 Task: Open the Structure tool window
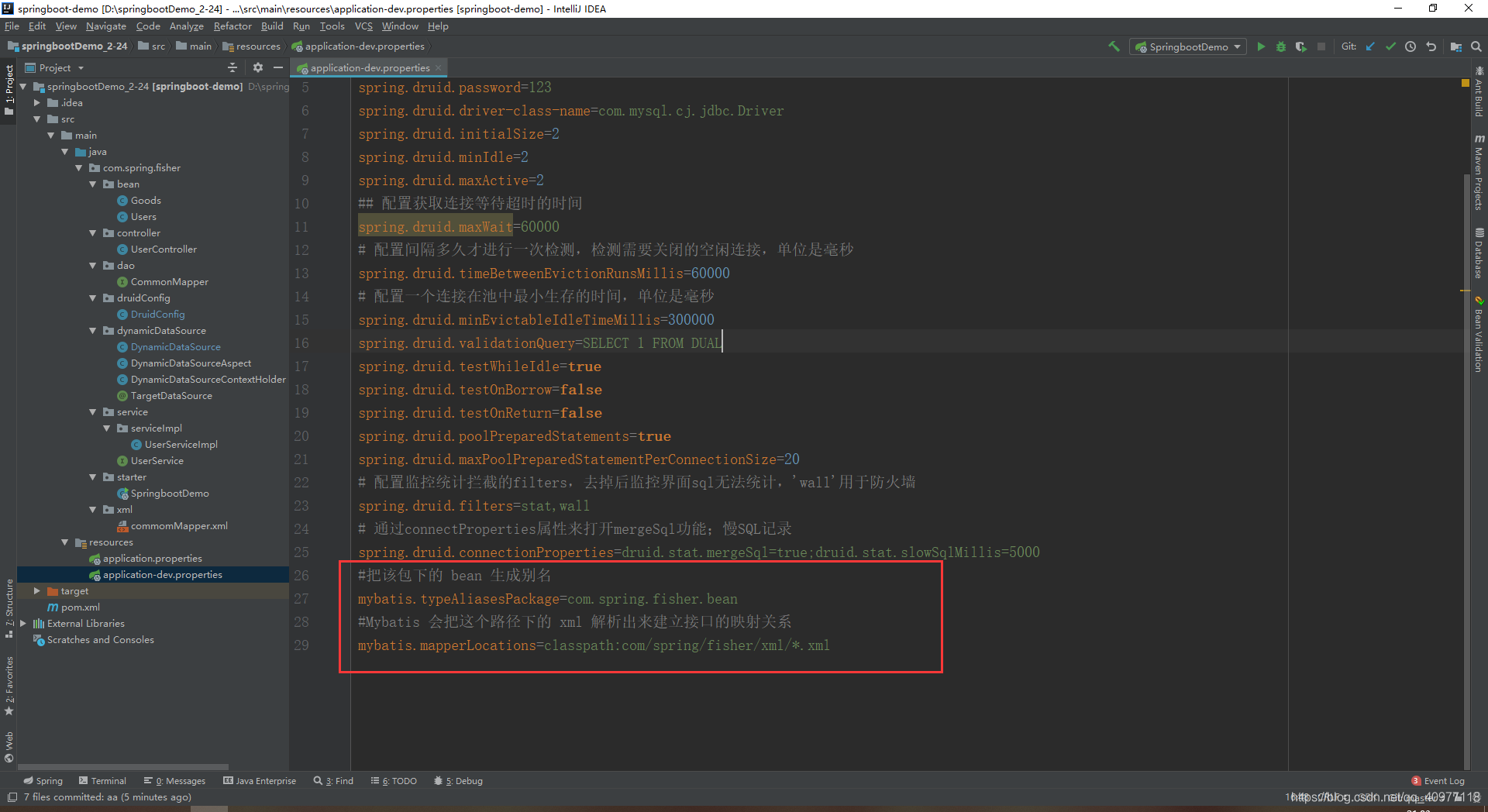click(9, 608)
